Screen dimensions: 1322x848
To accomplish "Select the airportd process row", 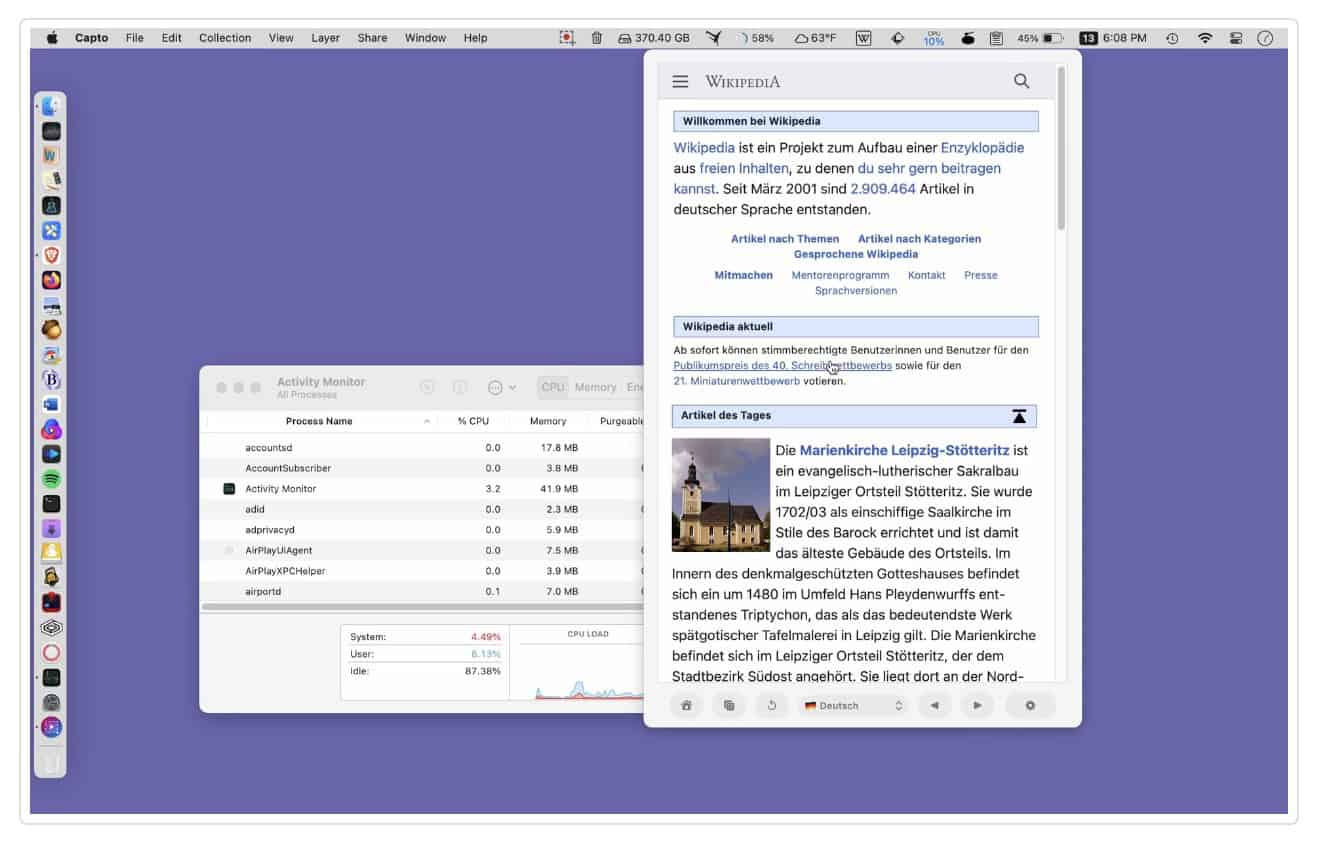I will (422, 591).
